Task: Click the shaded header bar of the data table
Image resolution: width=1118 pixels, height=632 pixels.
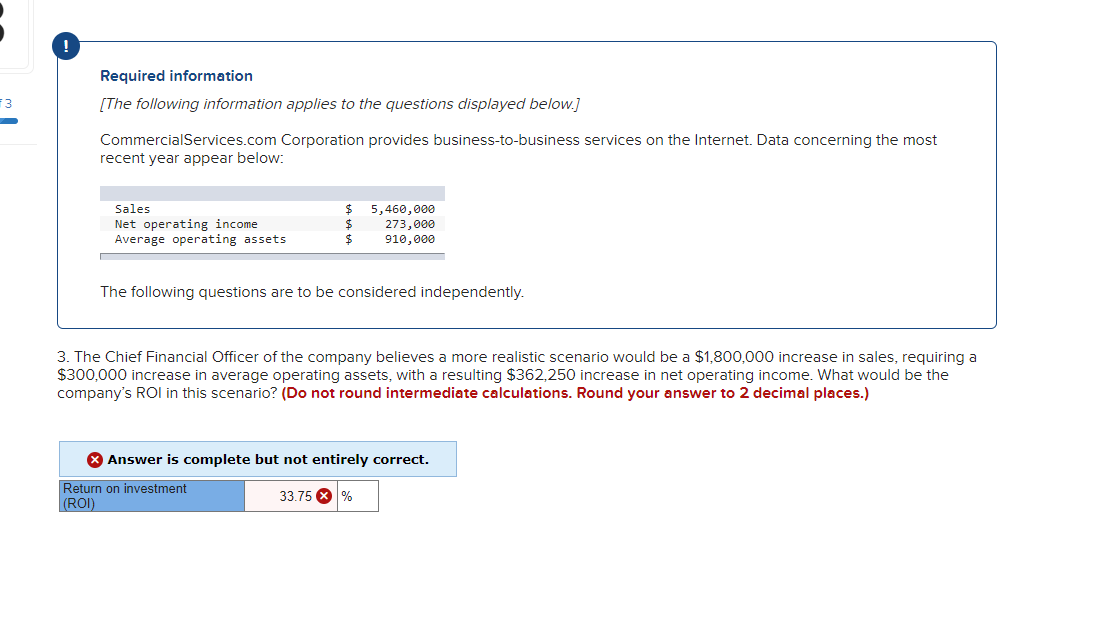Action: 272,192
